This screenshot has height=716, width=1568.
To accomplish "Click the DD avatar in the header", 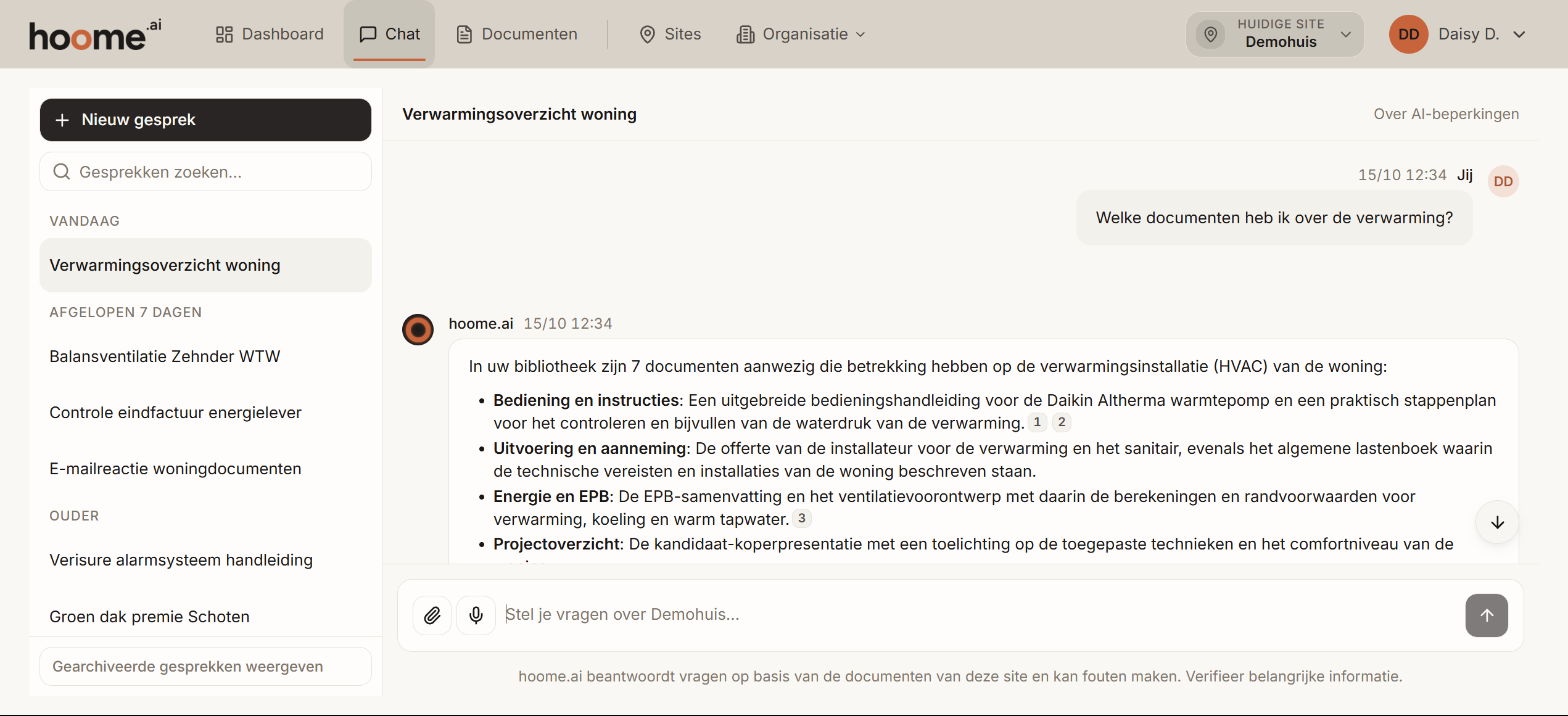I will (1409, 34).
